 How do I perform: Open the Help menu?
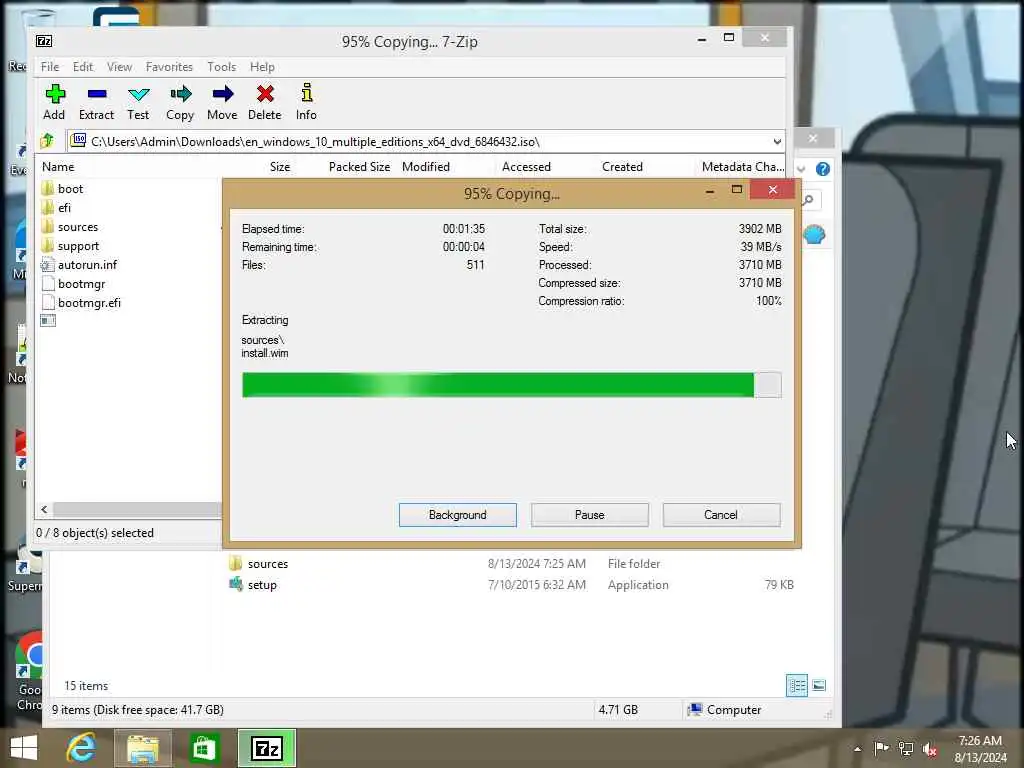262,67
